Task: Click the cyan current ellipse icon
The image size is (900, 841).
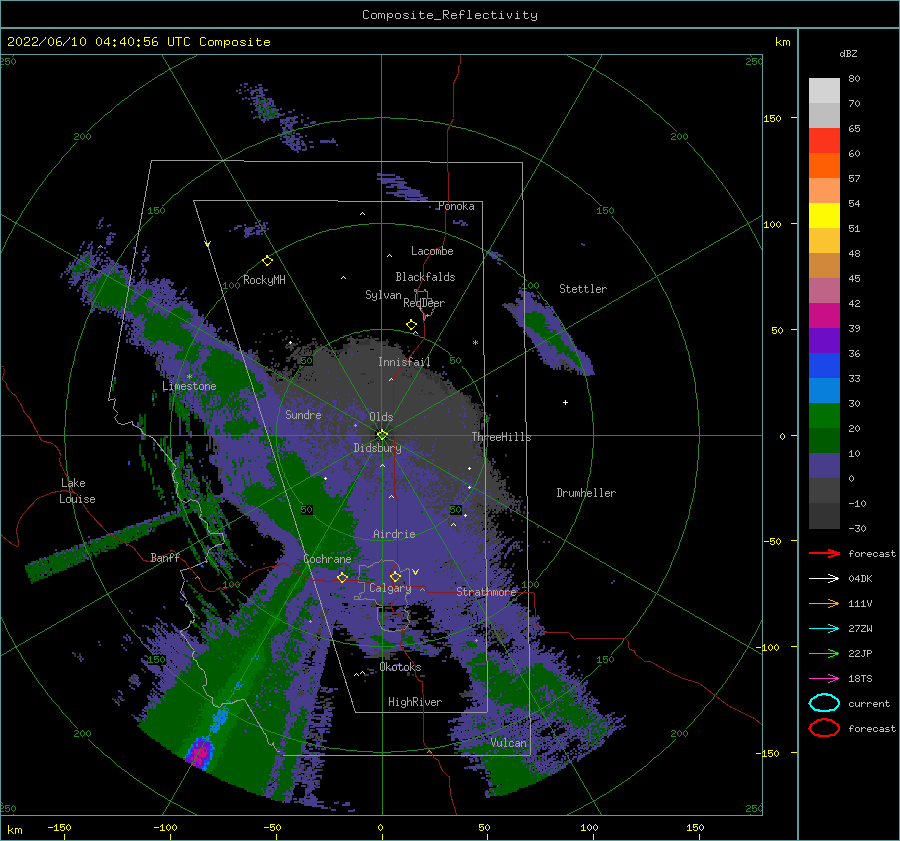Action: click(824, 703)
